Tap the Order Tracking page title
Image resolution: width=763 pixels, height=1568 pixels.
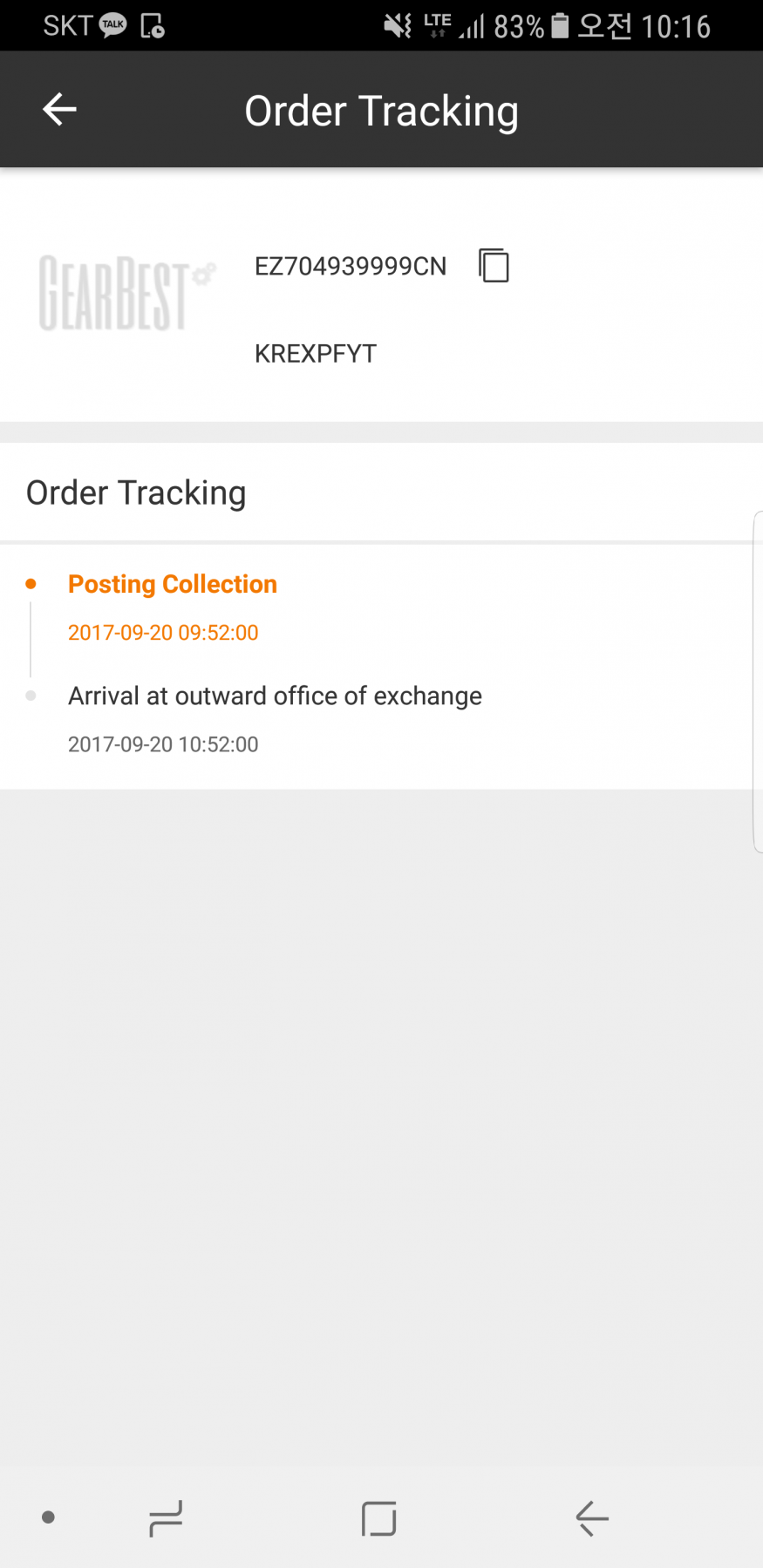(x=381, y=111)
